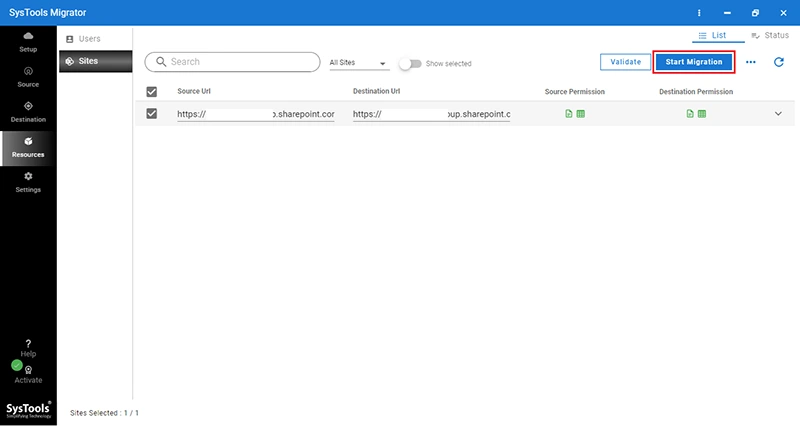800x426 pixels.
Task: Open Settings from the sidebar
Action: pos(28,182)
